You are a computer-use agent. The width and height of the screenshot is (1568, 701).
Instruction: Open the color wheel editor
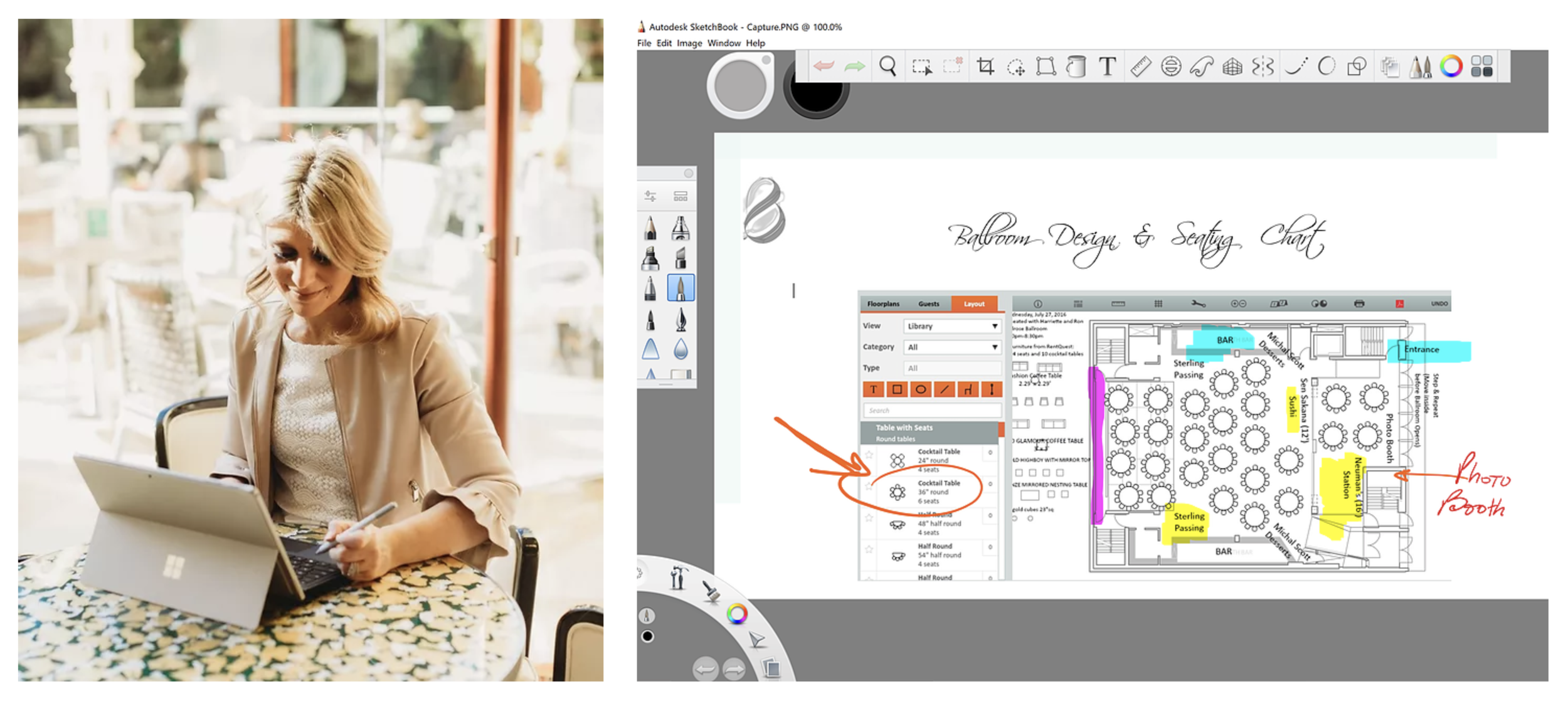tap(1451, 66)
